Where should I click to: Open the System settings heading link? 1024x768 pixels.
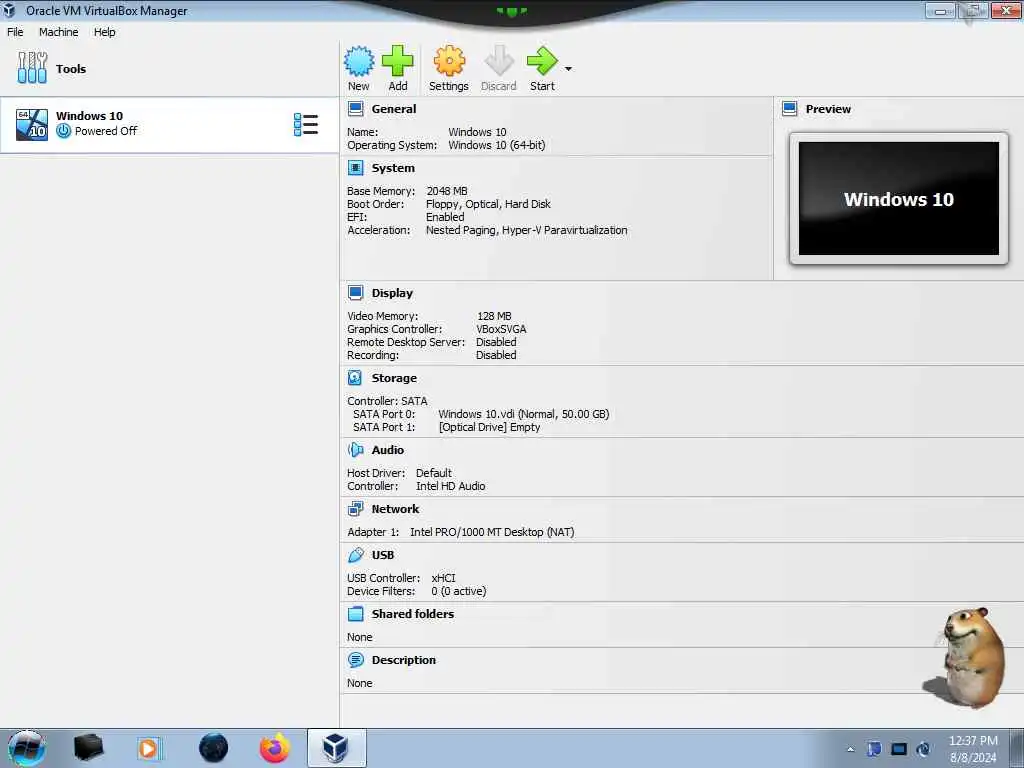(x=393, y=168)
